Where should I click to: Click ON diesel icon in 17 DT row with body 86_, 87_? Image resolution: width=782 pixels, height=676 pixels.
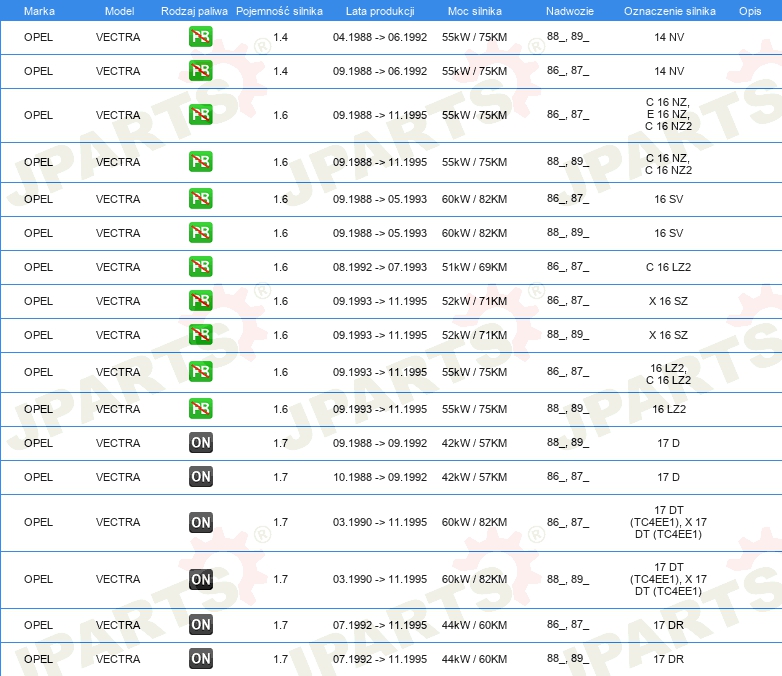point(200,522)
